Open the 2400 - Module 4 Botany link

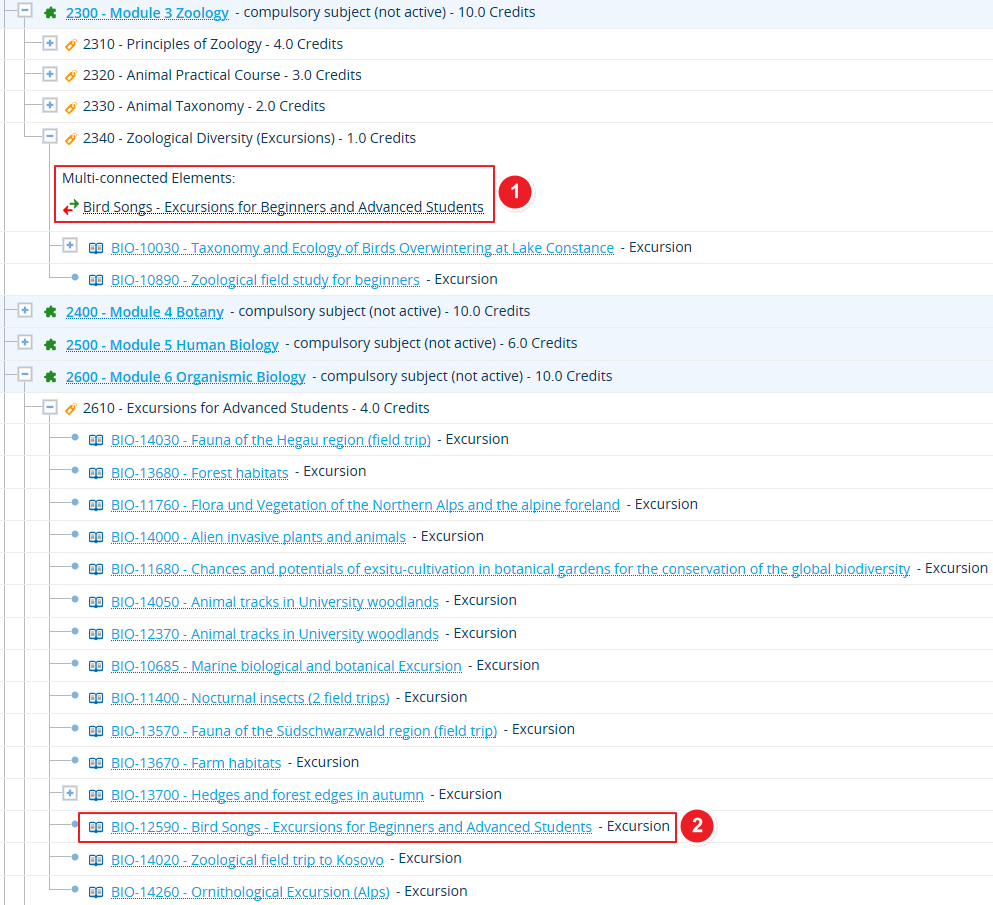point(144,312)
